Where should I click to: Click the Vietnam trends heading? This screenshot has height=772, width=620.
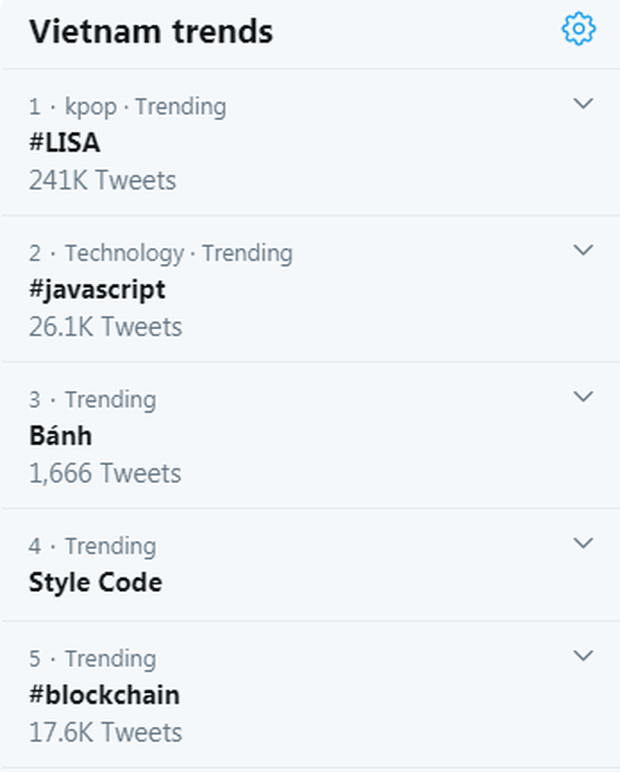(x=150, y=32)
